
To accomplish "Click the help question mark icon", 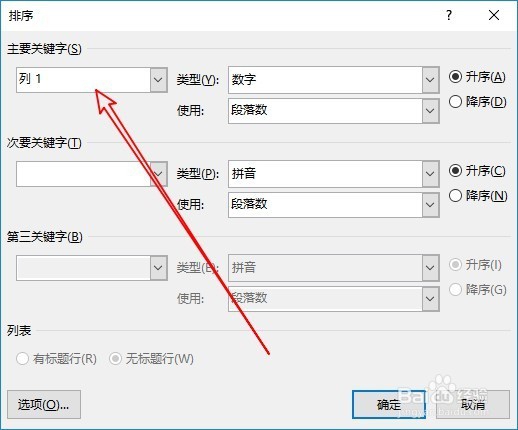I will [449, 15].
